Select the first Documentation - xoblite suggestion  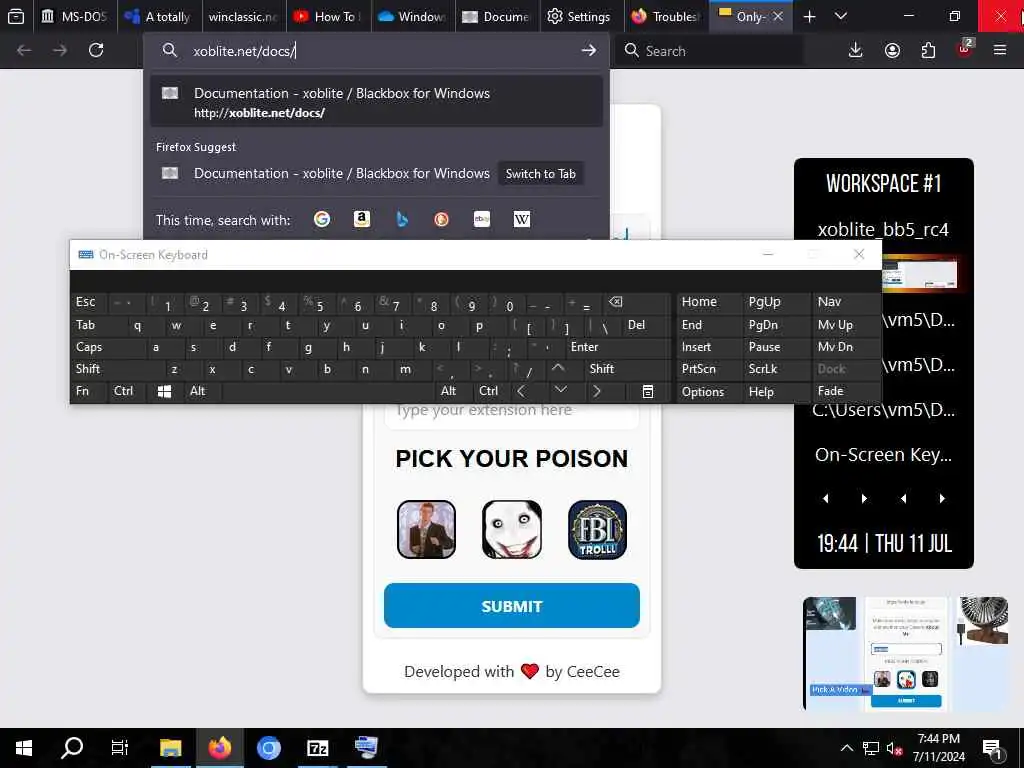coord(376,102)
